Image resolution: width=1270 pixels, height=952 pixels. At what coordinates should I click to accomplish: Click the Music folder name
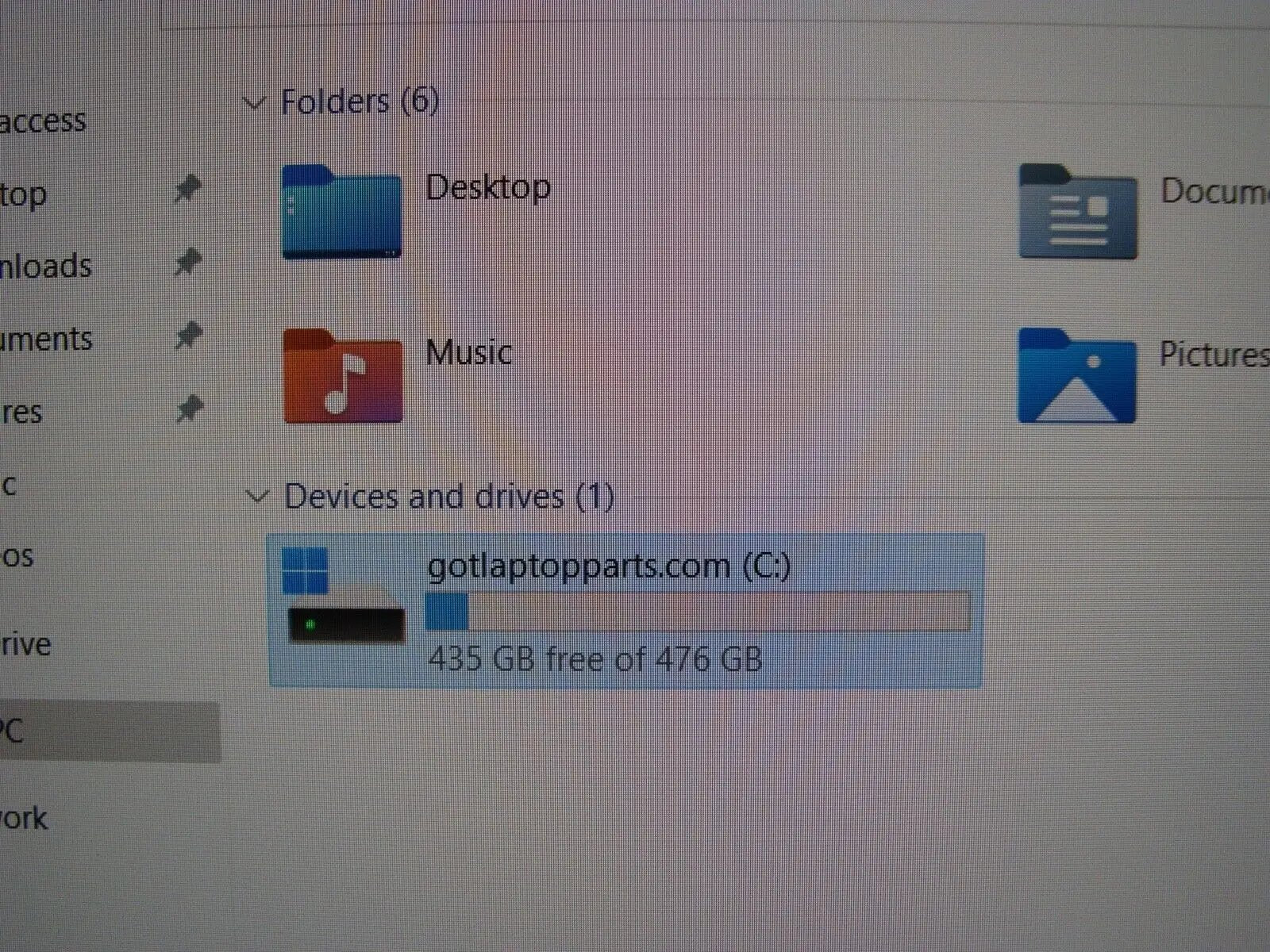pyautogui.click(x=469, y=353)
